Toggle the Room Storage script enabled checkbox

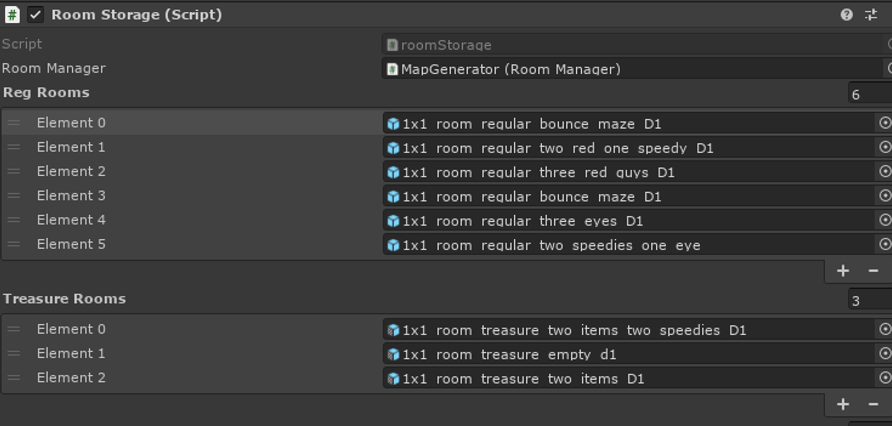pos(35,15)
